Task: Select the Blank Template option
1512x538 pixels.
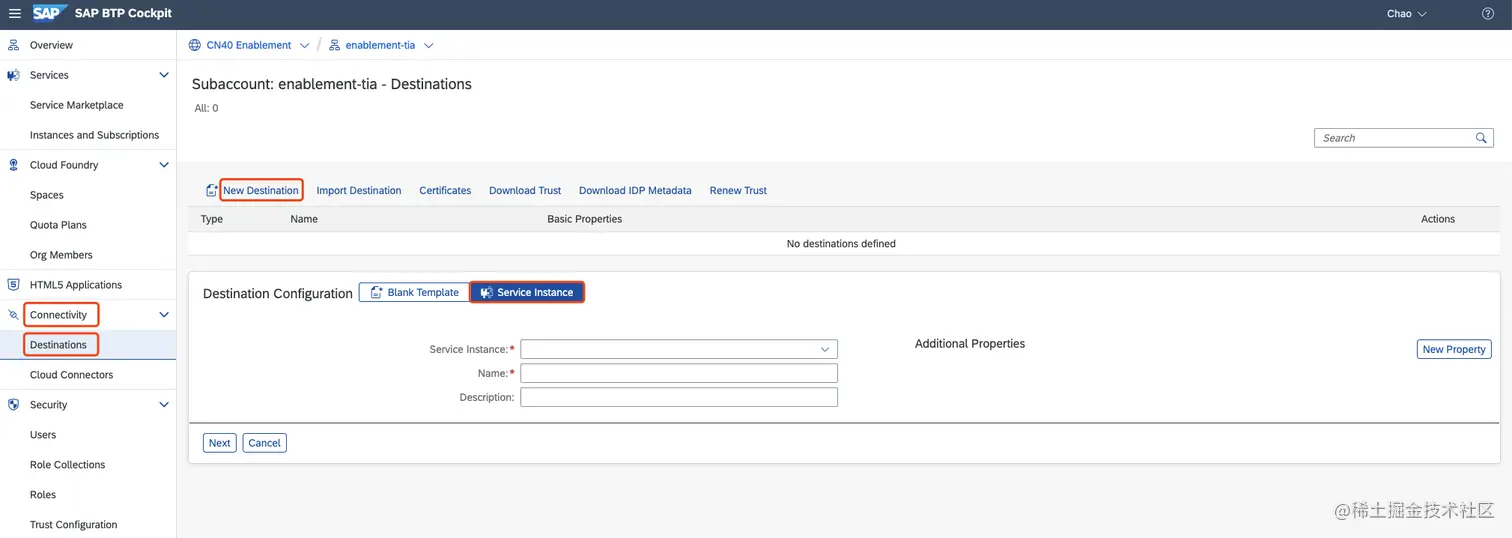Action: click(414, 293)
